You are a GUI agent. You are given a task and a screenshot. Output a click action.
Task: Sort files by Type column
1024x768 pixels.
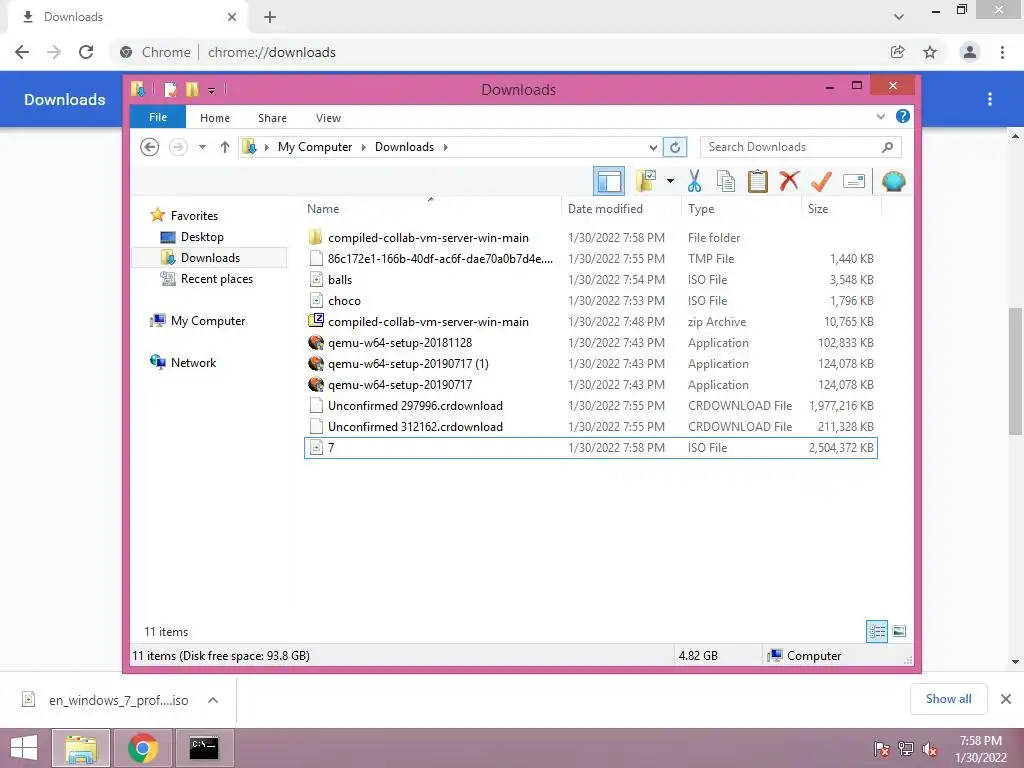tap(741, 208)
